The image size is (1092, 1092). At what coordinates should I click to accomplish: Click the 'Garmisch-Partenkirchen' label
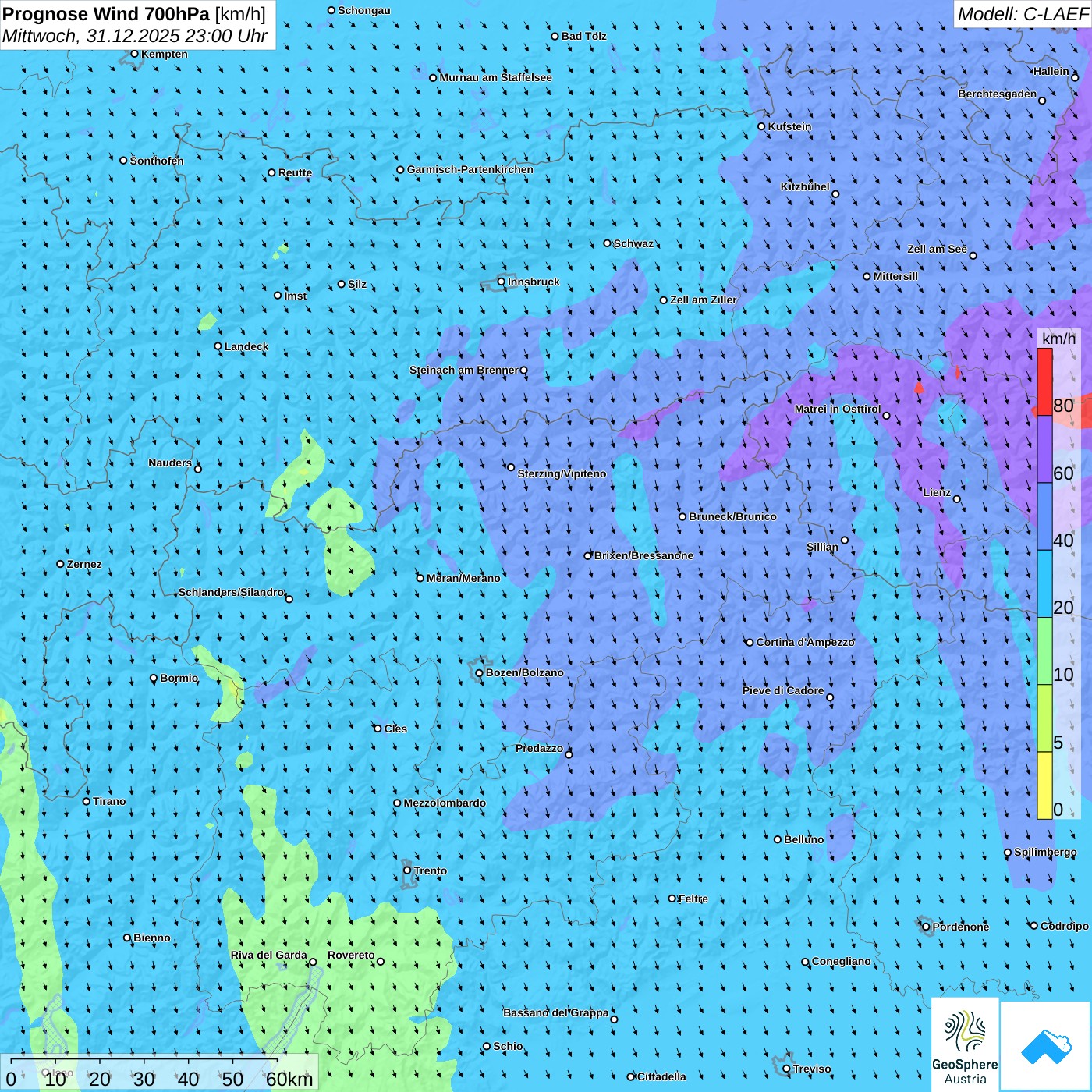(470, 169)
